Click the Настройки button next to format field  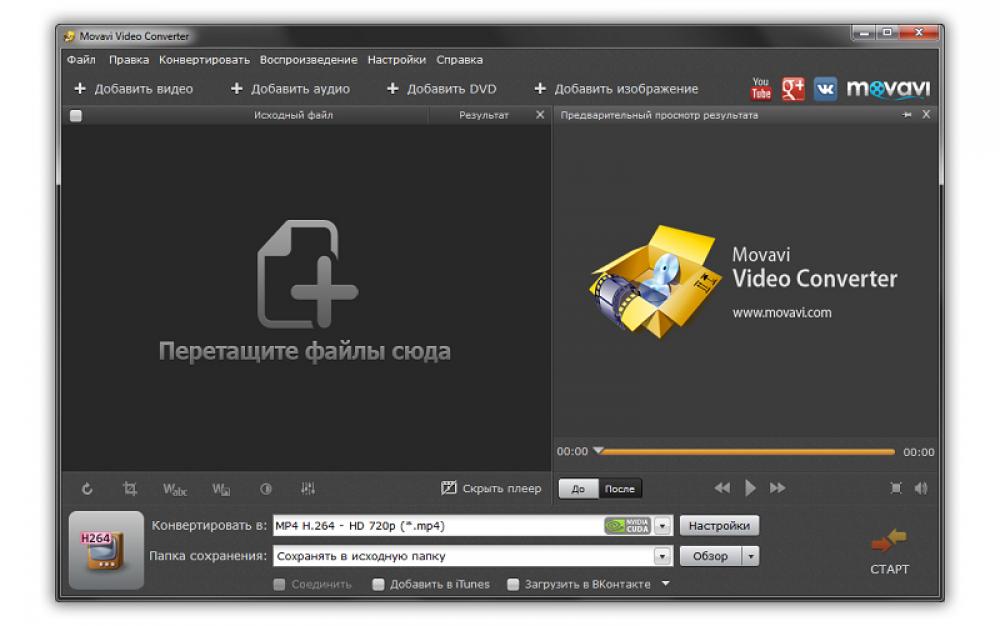point(720,524)
